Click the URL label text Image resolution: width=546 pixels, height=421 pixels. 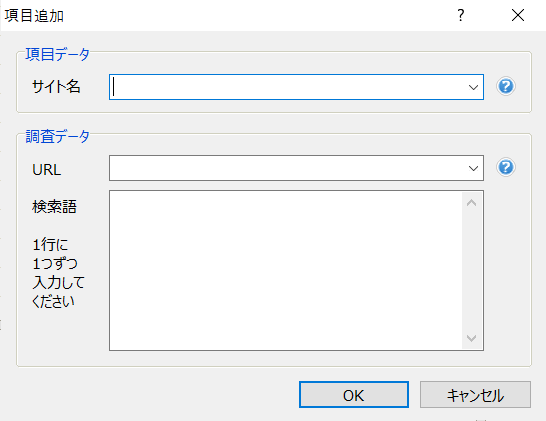[x=47, y=170]
